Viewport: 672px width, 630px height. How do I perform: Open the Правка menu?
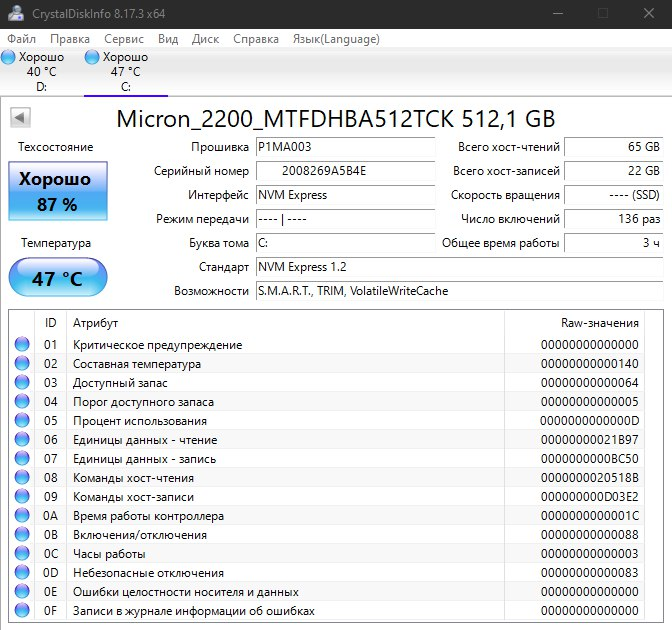point(70,39)
